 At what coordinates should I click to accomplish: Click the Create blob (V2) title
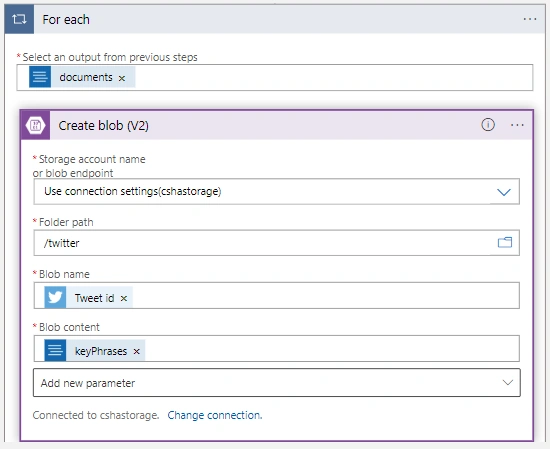coord(103,126)
